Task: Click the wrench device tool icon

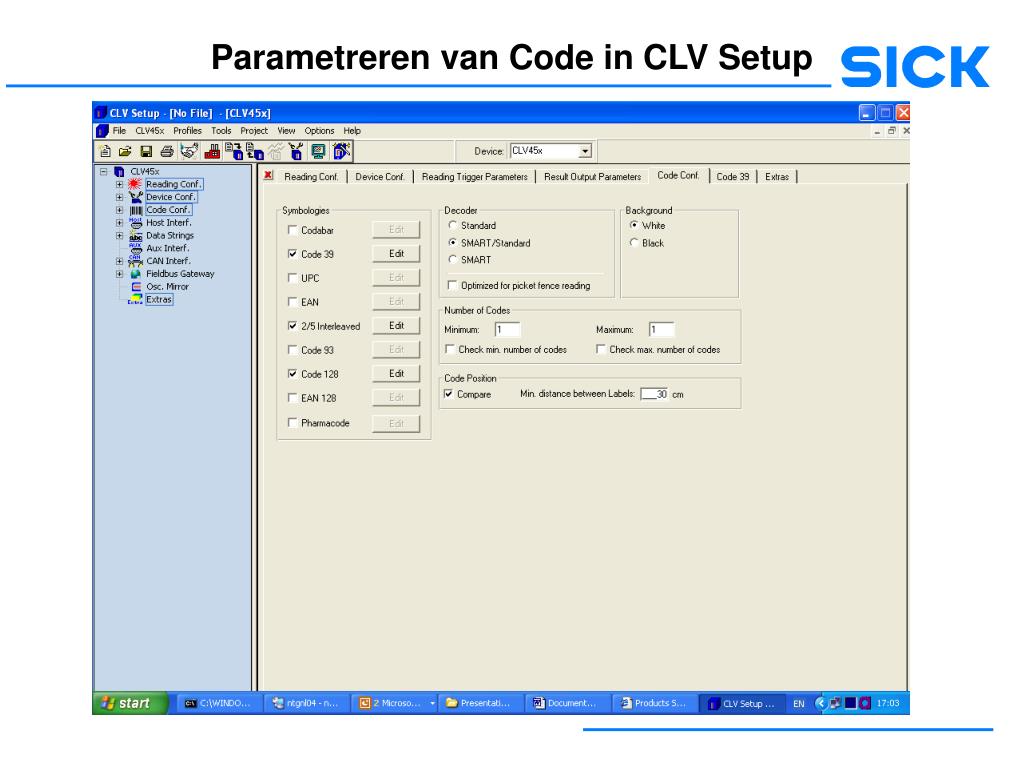Action: [x=296, y=152]
